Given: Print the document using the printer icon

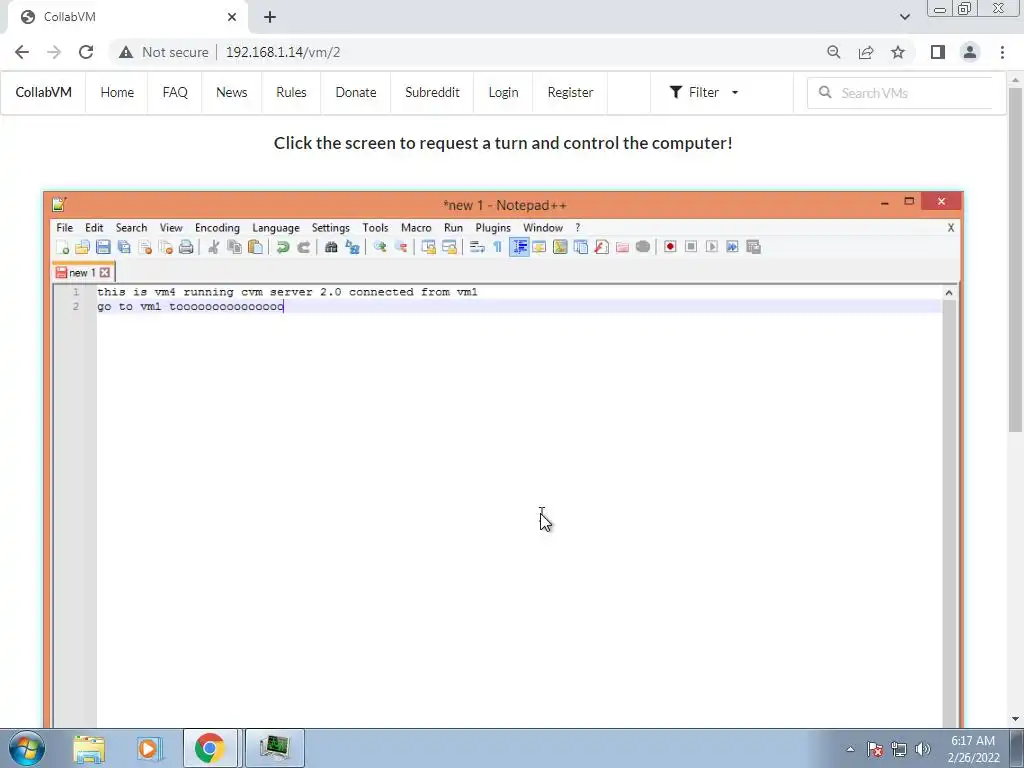Looking at the screenshot, I should tap(186, 247).
